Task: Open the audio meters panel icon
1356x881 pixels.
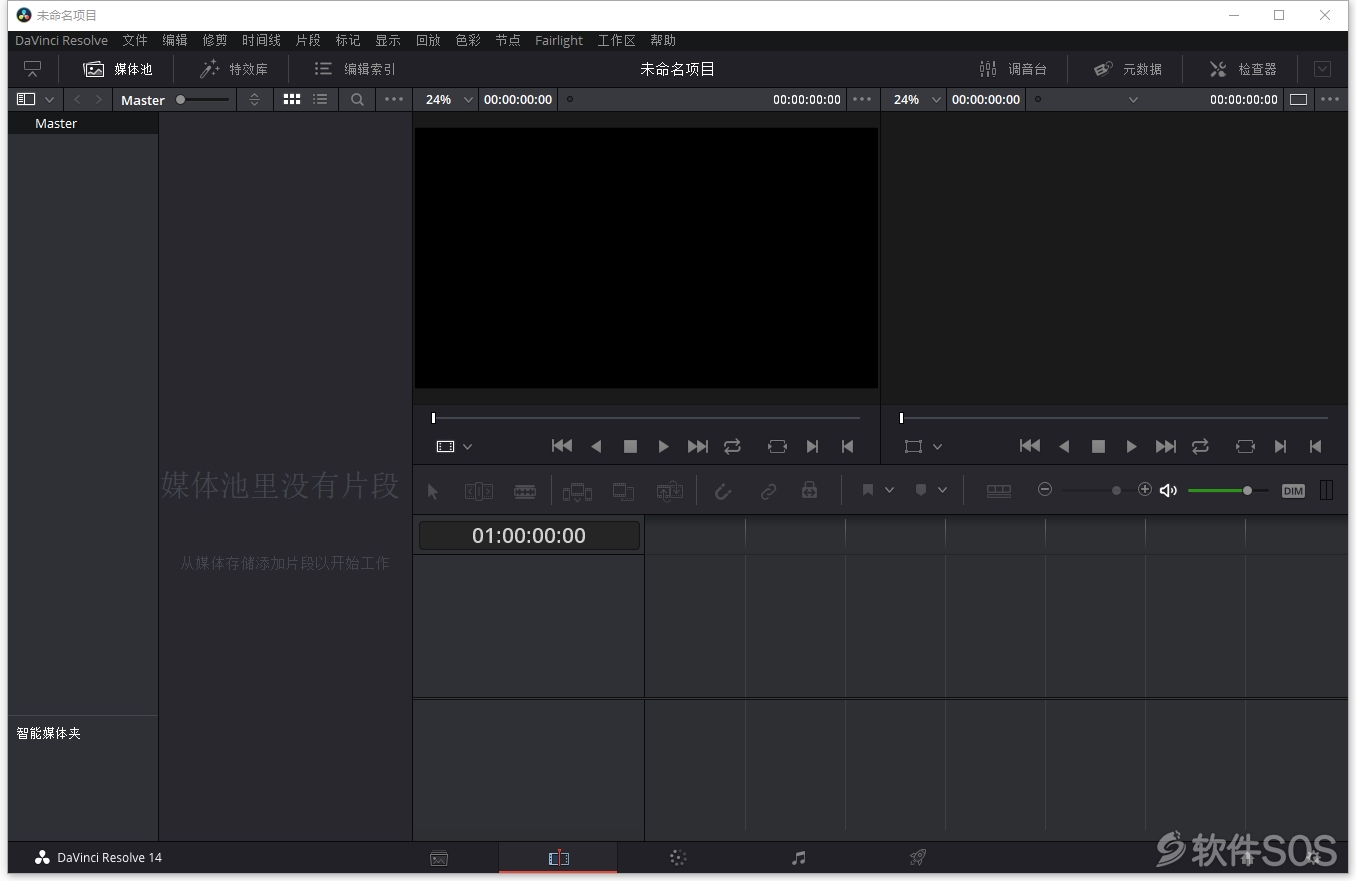Action: [x=1326, y=490]
